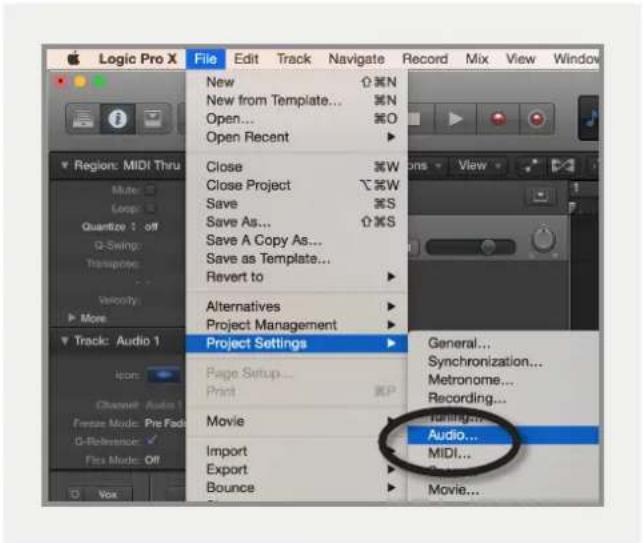Expand the Export submenu
The height and width of the screenshot is (543, 643).
point(296,469)
